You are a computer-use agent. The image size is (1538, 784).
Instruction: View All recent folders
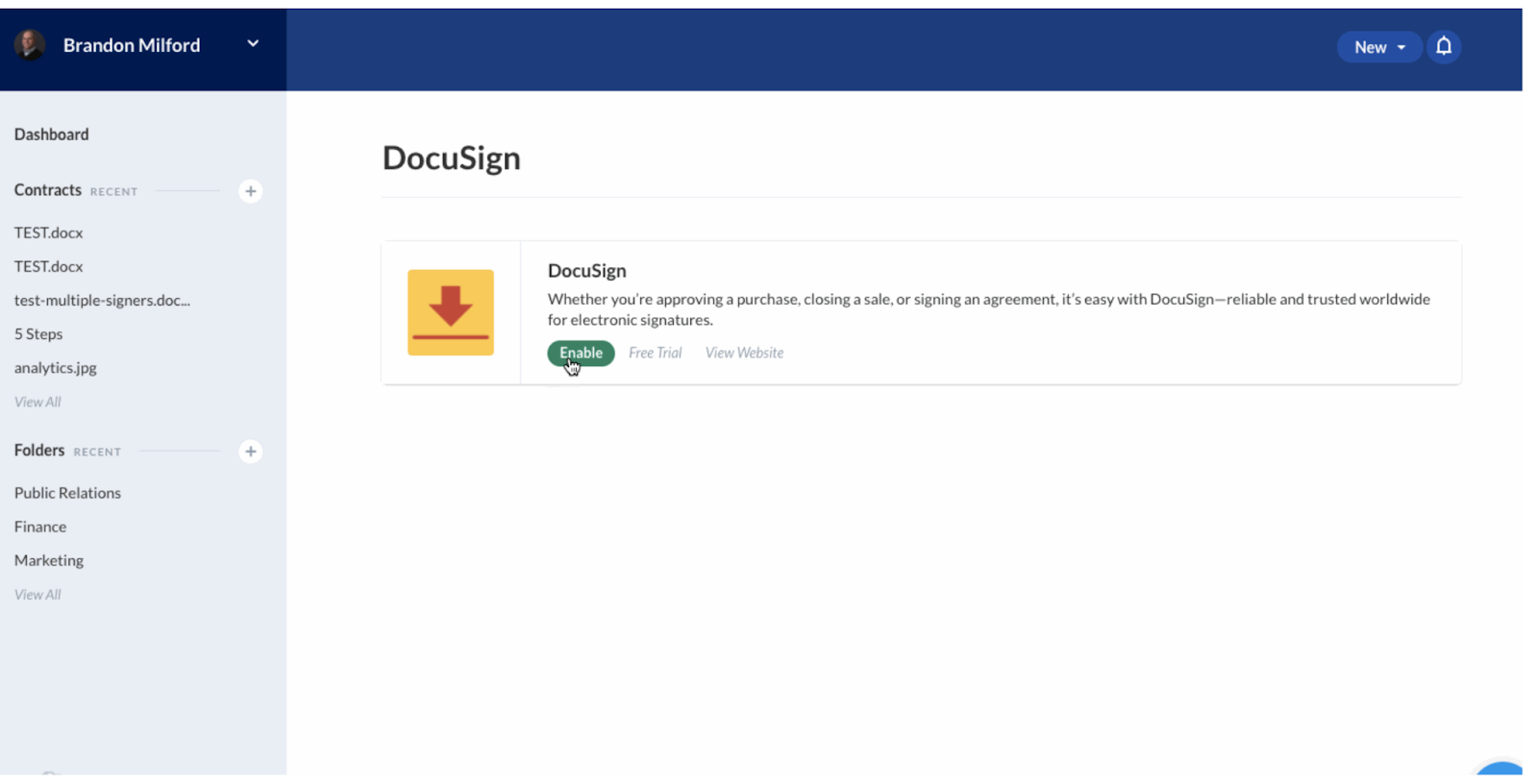tap(37, 595)
